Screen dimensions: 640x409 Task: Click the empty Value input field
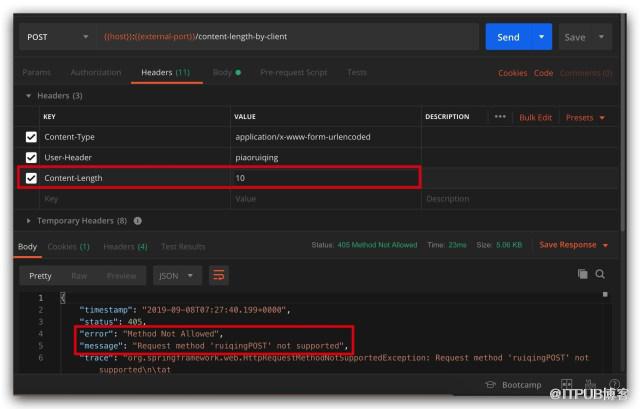(x=326, y=199)
